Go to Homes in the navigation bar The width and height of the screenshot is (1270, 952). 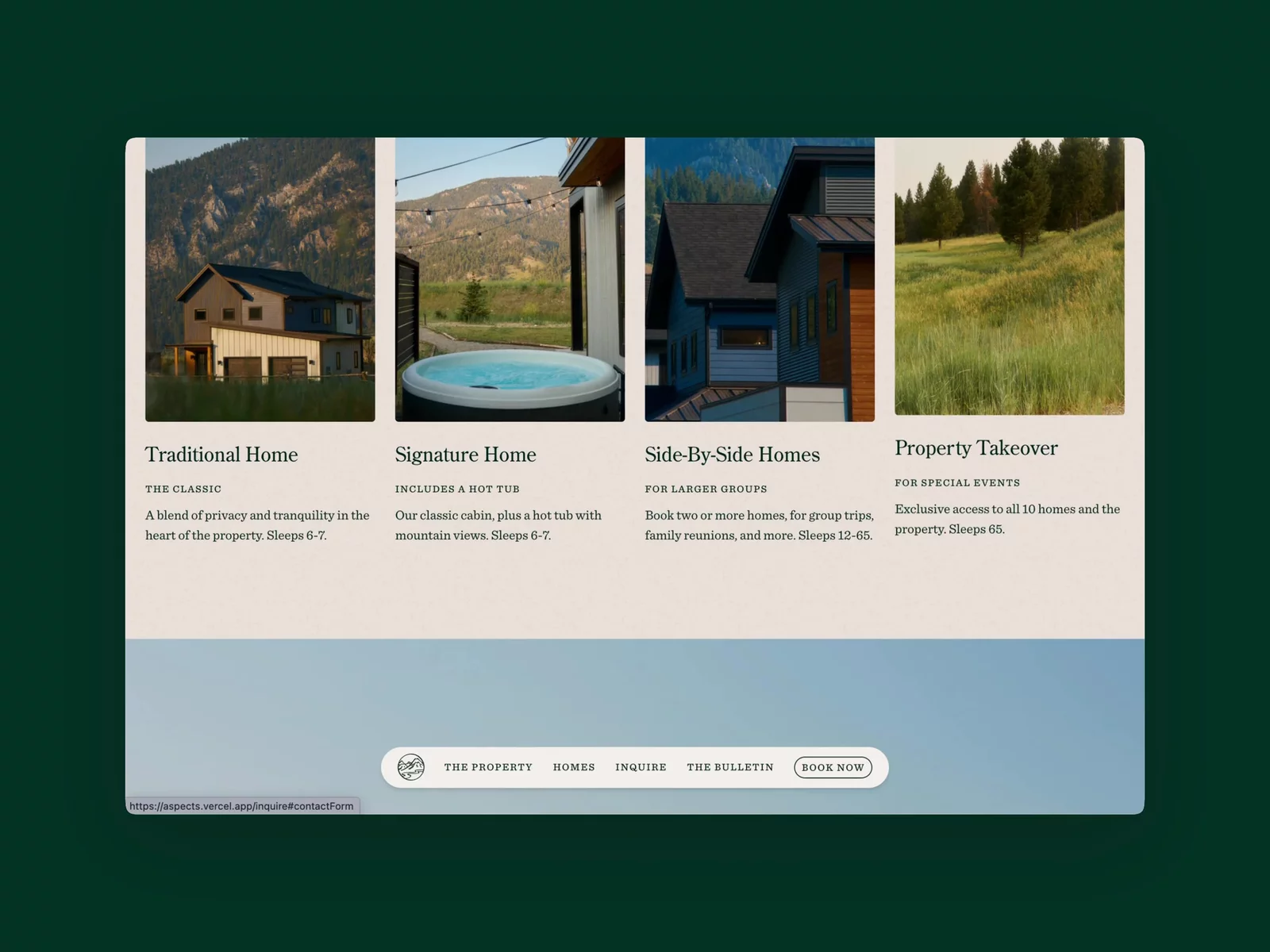click(x=574, y=767)
